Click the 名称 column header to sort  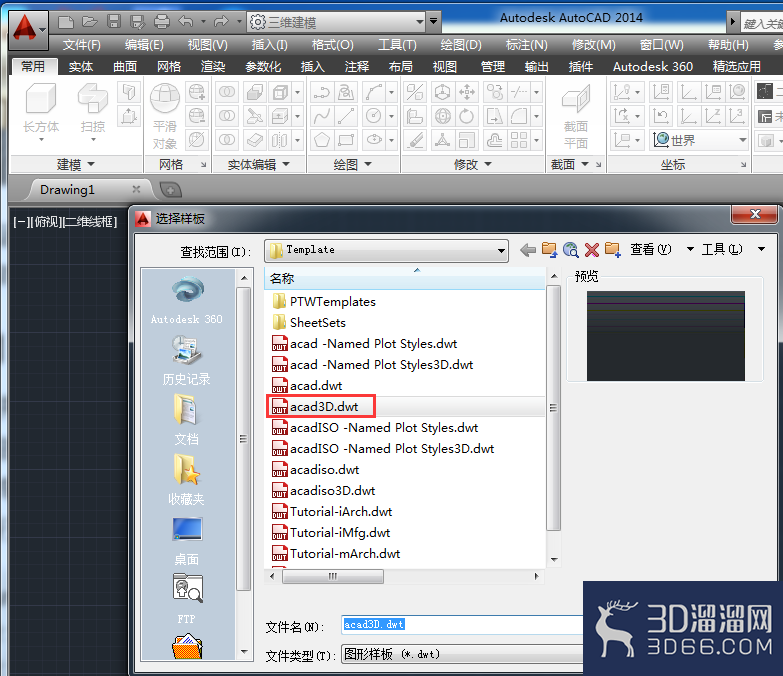(x=404, y=278)
